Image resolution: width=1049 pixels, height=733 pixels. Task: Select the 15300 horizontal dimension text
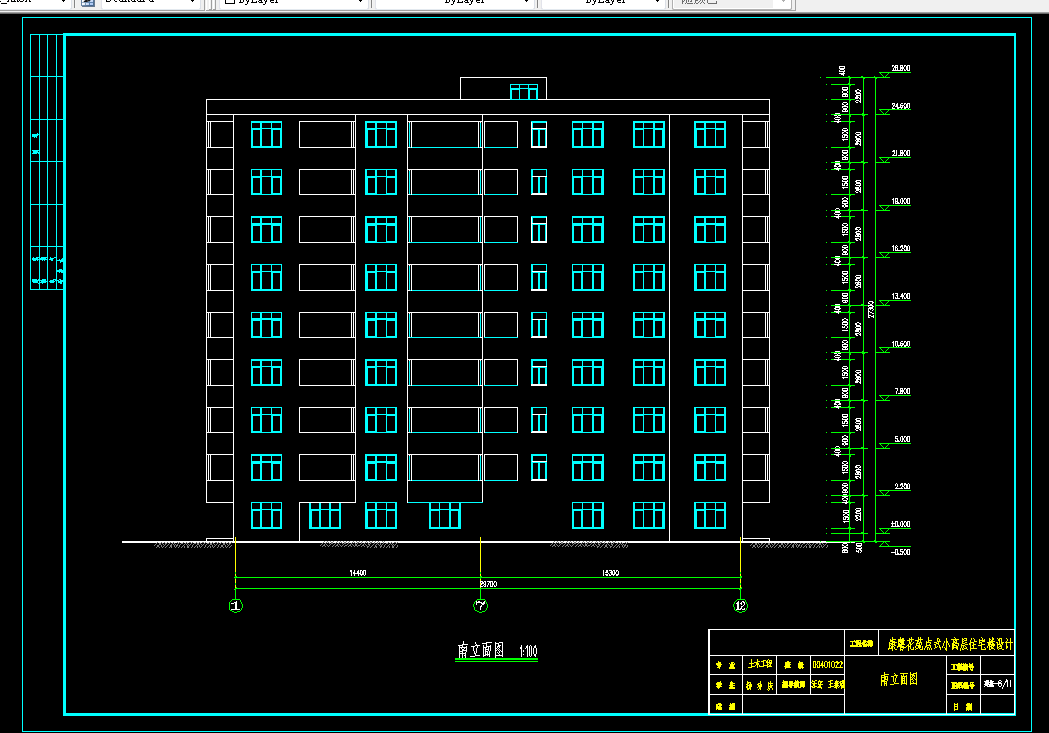tap(610, 573)
